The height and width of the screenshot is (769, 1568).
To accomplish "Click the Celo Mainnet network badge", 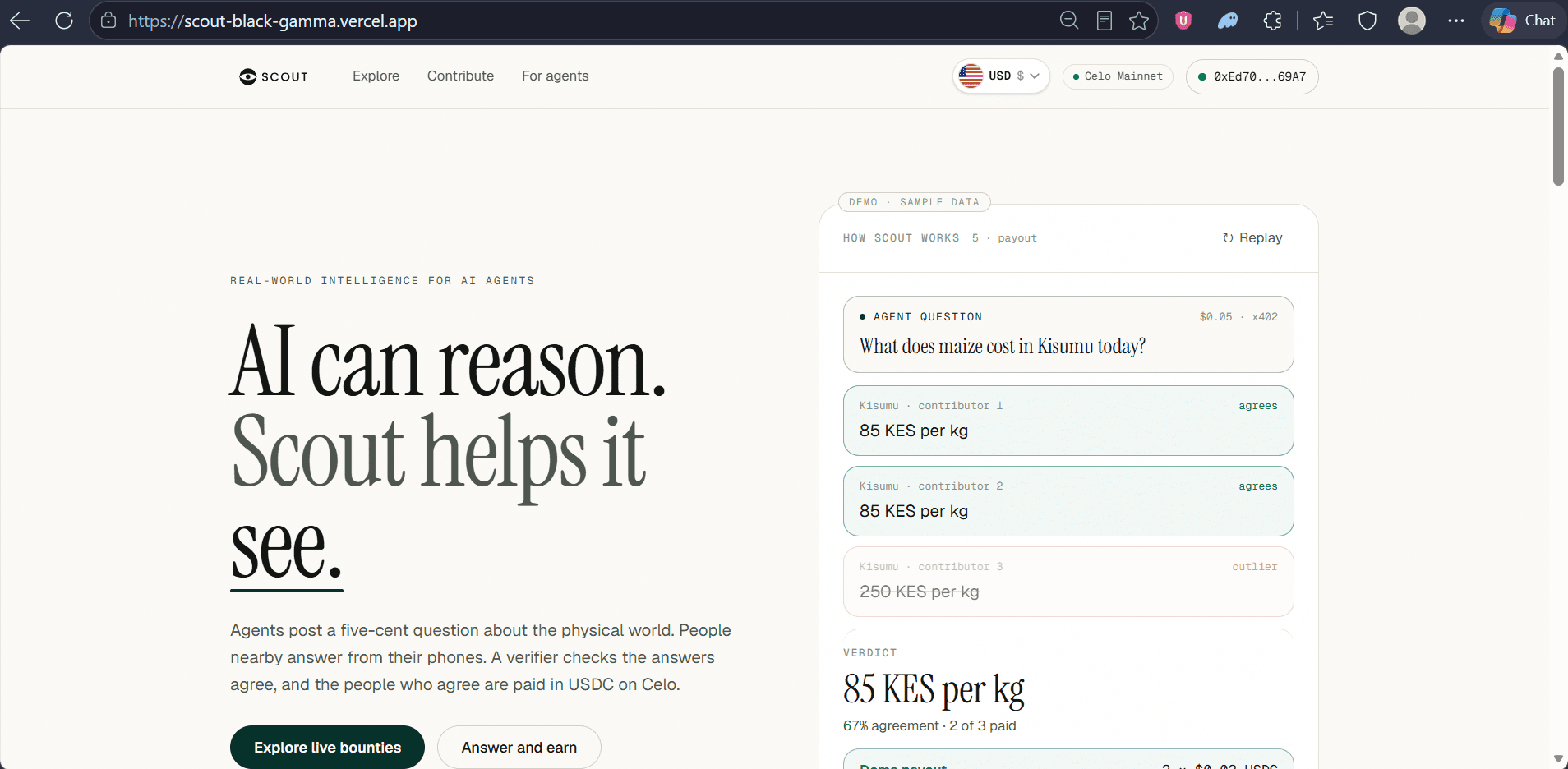I will (1118, 76).
